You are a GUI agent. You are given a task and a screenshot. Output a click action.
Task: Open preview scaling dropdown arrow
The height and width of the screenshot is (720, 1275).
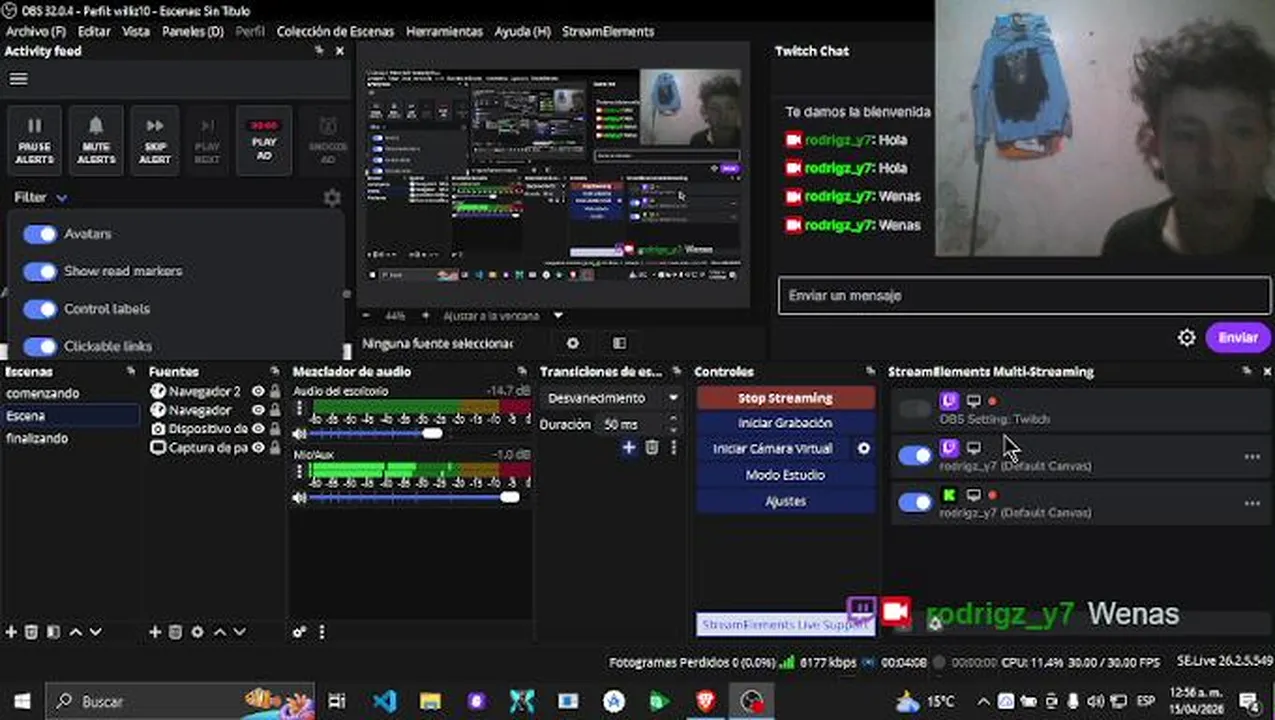coord(558,316)
